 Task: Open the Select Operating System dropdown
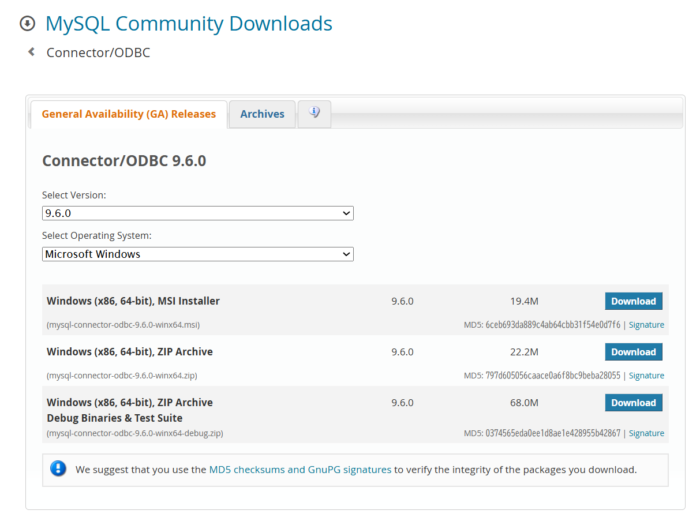coord(197,254)
